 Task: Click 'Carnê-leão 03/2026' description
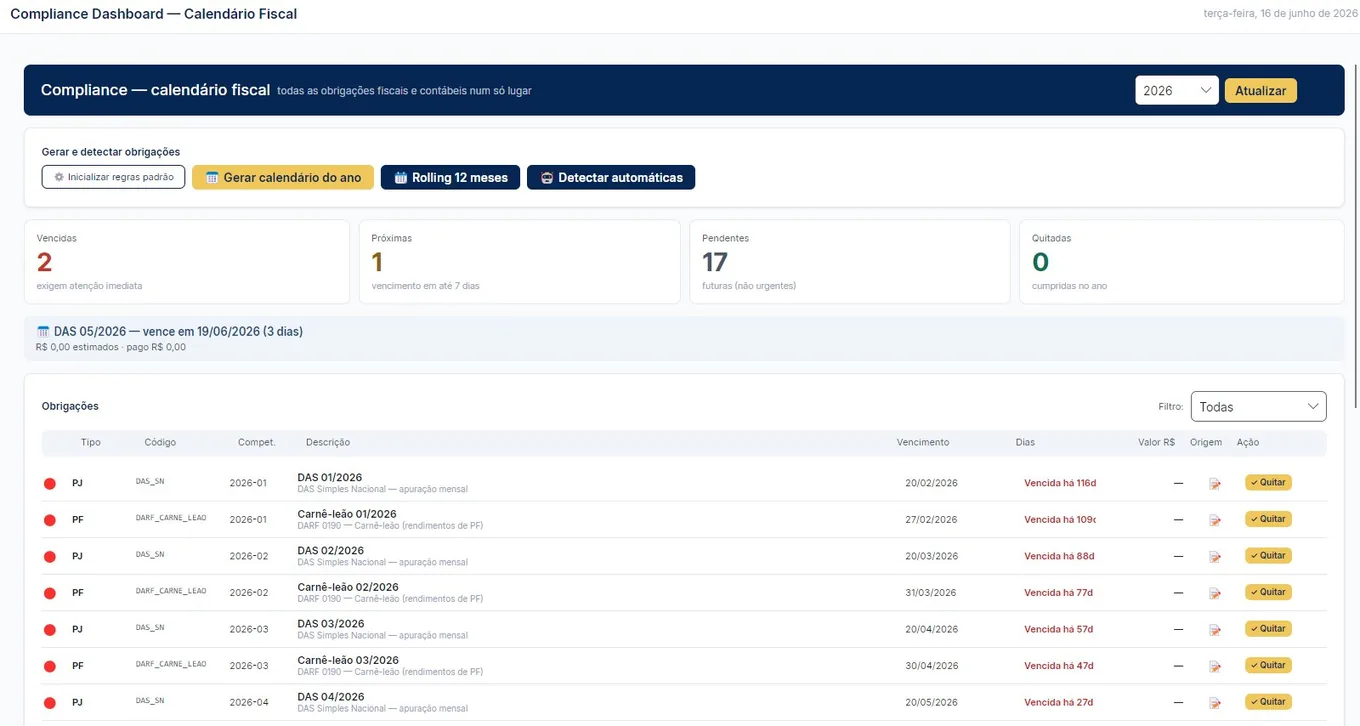[348, 660]
